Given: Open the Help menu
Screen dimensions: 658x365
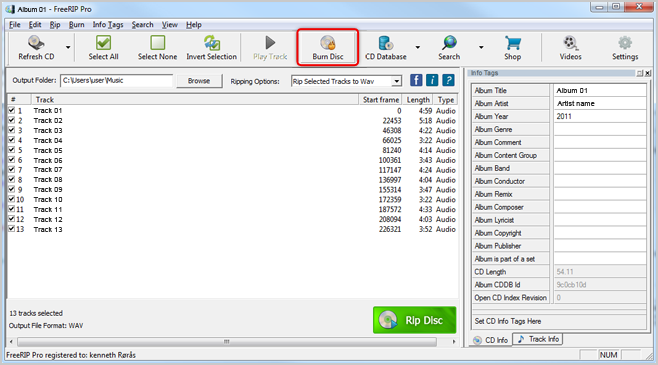Looking at the screenshot, I should (193, 25).
